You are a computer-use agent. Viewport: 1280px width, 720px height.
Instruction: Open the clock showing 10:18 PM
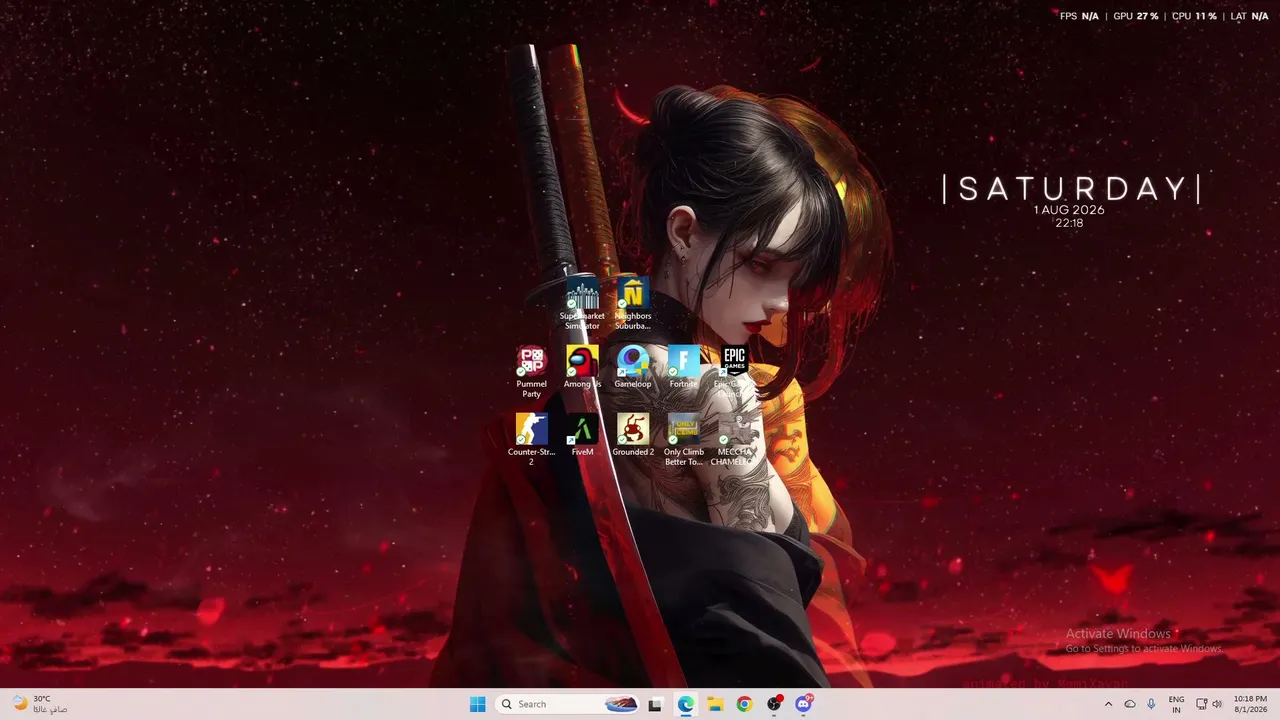pyautogui.click(x=1250, y=704)
